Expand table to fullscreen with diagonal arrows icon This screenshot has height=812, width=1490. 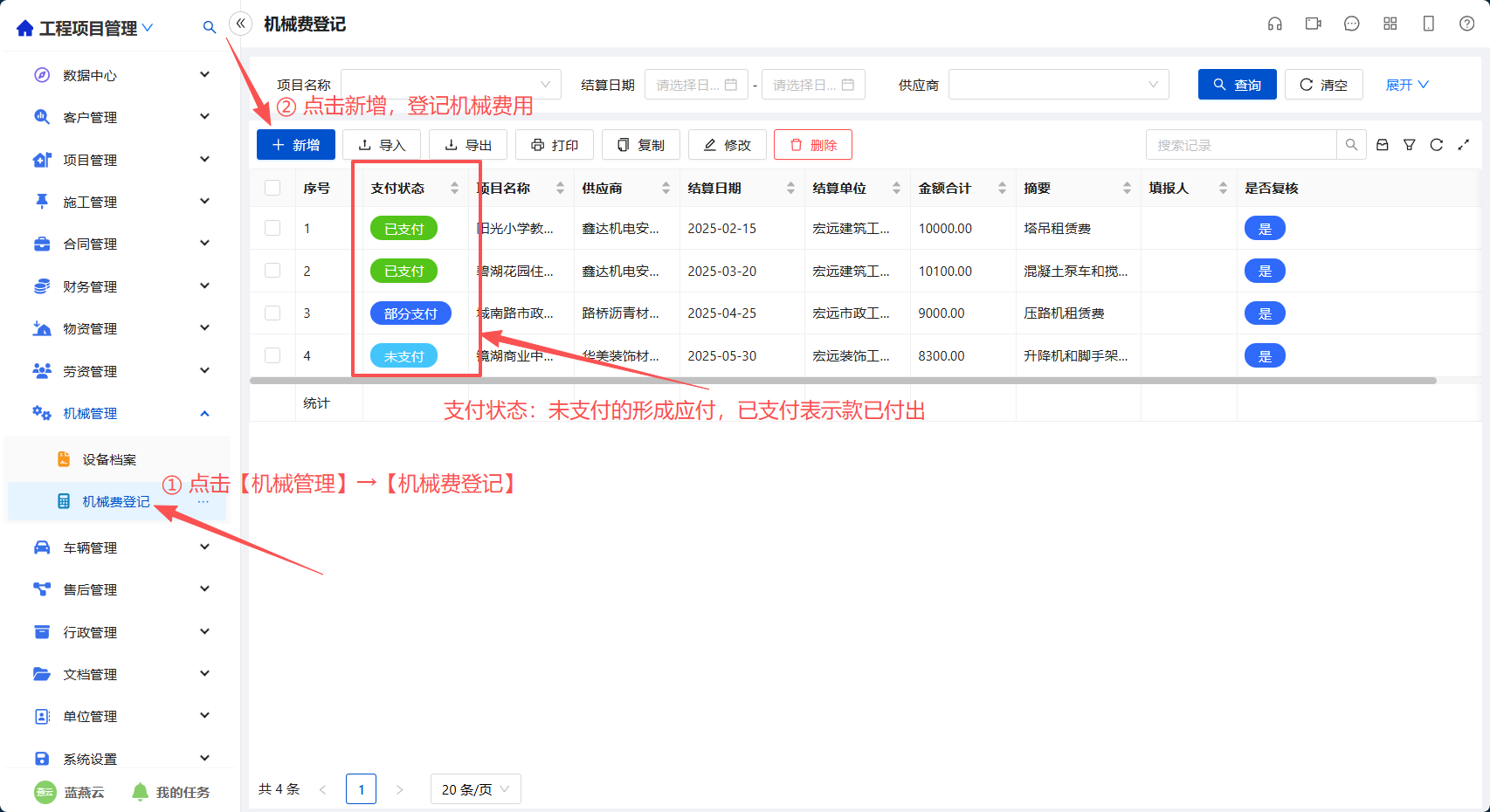coord(1464,145)
